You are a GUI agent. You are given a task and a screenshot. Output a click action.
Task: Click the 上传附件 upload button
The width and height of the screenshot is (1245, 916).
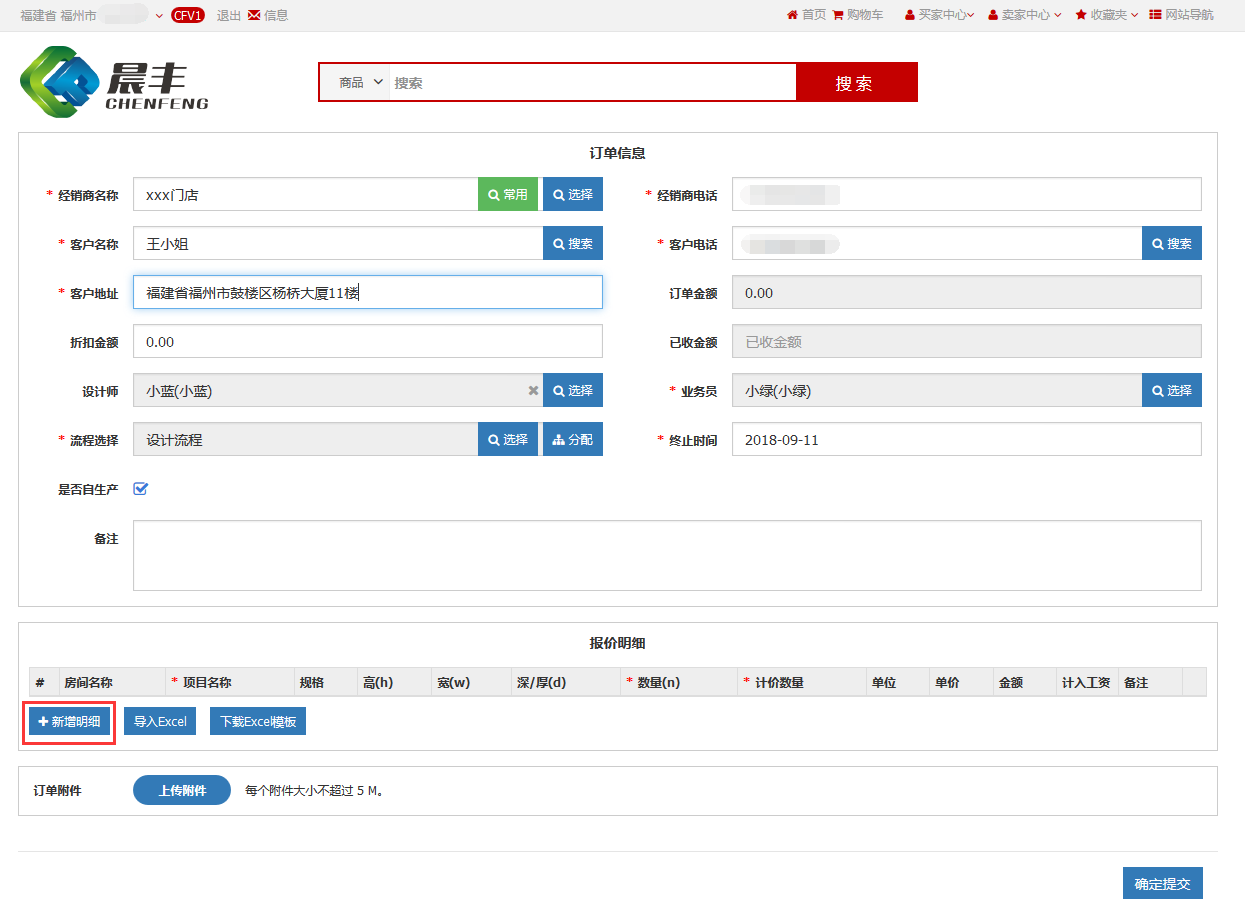[x=182, y=790]
